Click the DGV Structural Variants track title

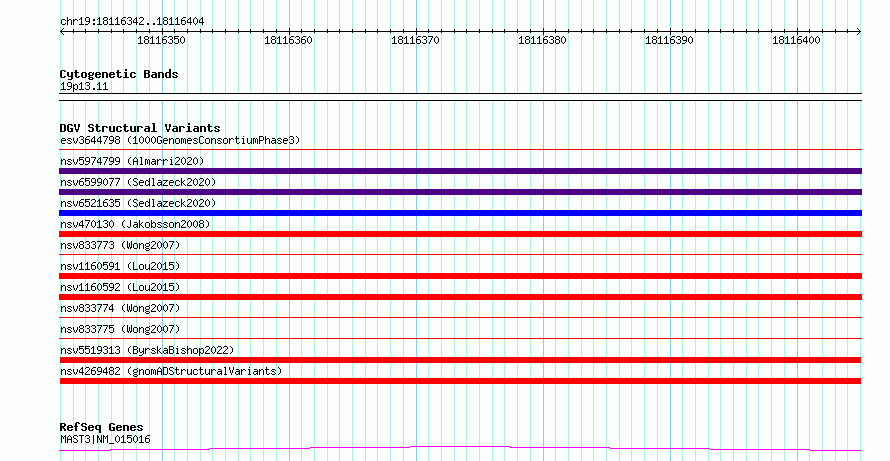point(140,128)
